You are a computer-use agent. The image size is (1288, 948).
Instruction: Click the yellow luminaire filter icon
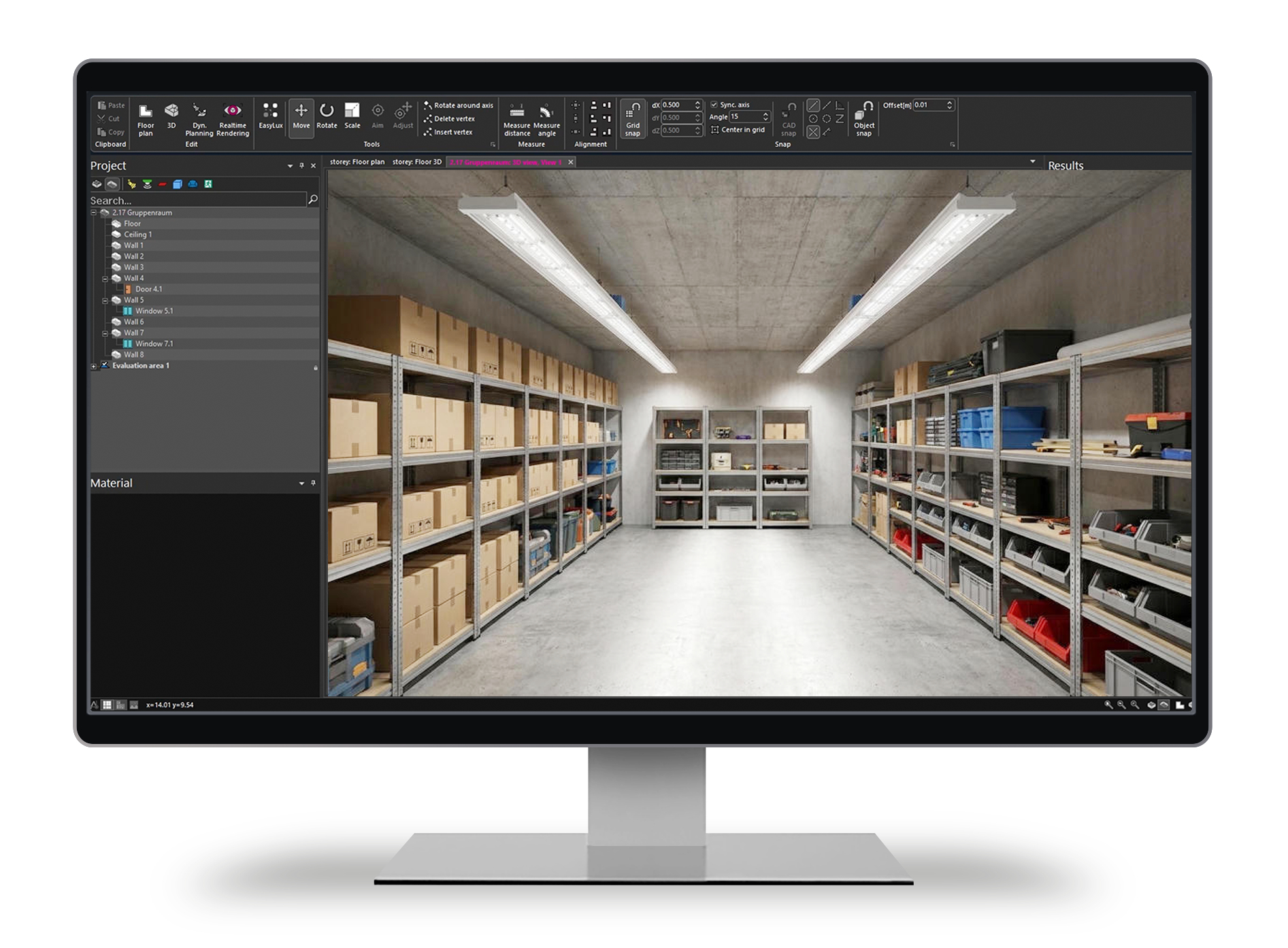pyautogui.click(x=131, y=184)
